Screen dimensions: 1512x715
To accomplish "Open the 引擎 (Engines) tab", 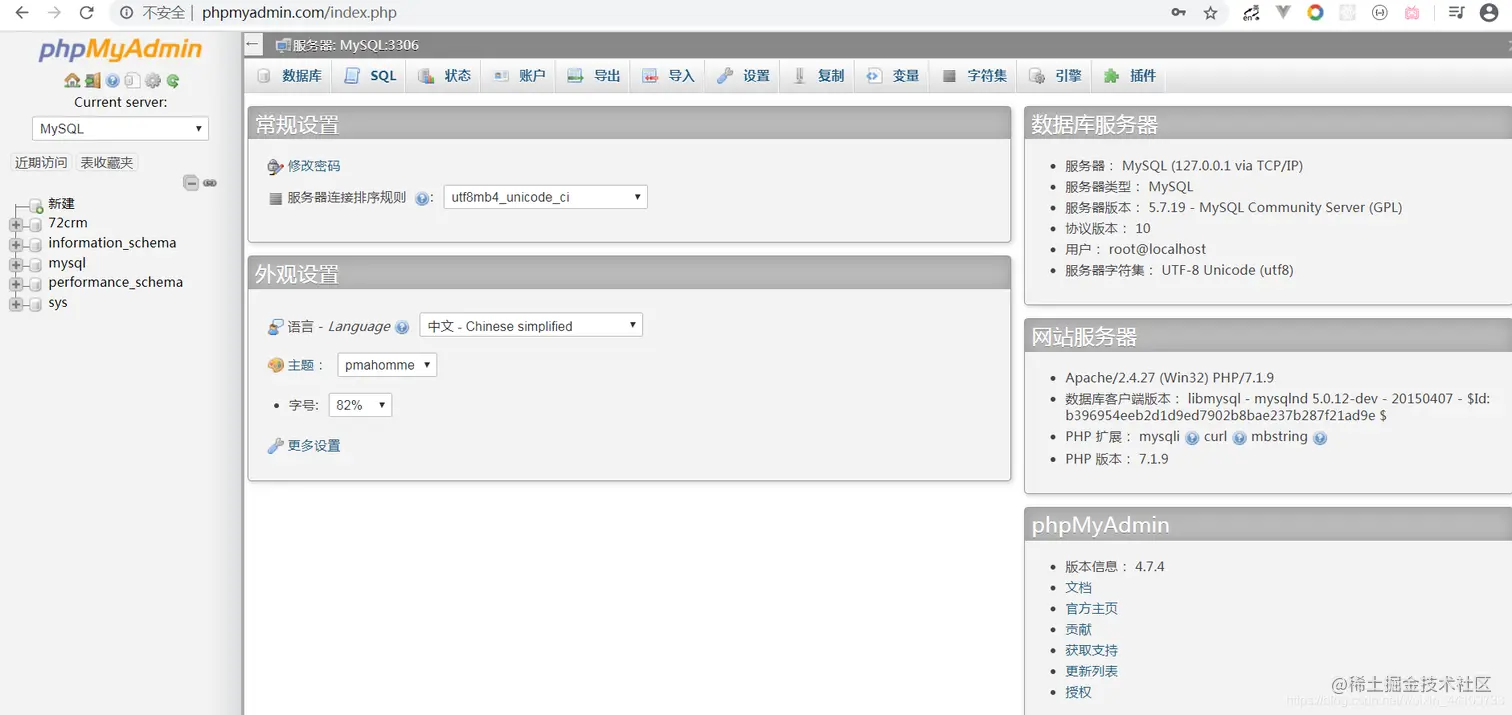I will [1055, 76].
